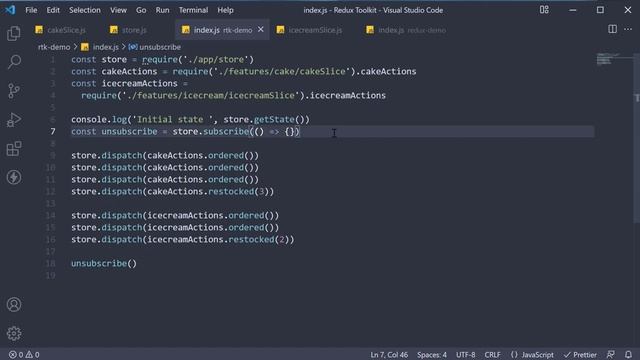Click 'Initial state ' string on line 6
Image resolution: width=640 pixels, height=360 pixels.
(173, 120)
